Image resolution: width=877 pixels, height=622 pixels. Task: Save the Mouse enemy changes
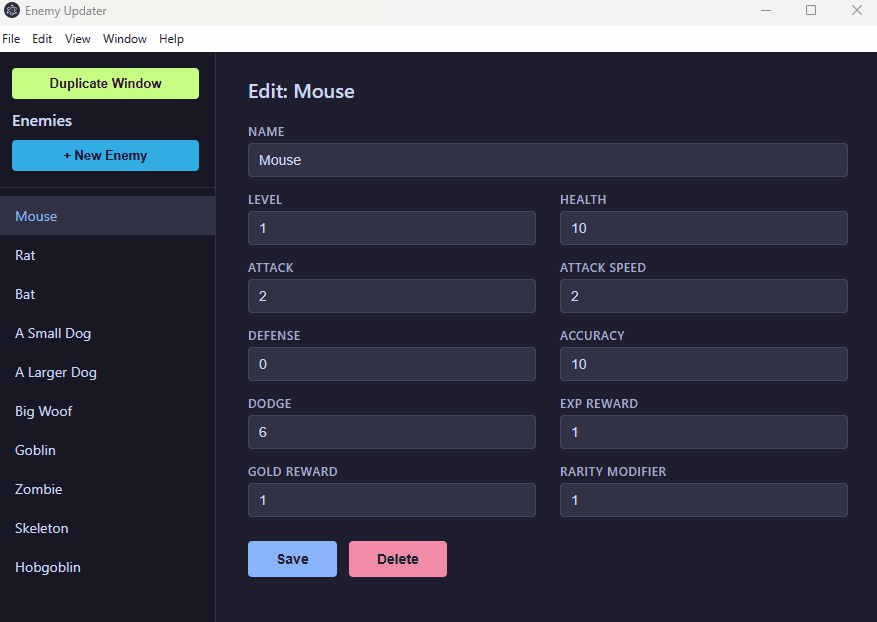[x=292, y=559]
